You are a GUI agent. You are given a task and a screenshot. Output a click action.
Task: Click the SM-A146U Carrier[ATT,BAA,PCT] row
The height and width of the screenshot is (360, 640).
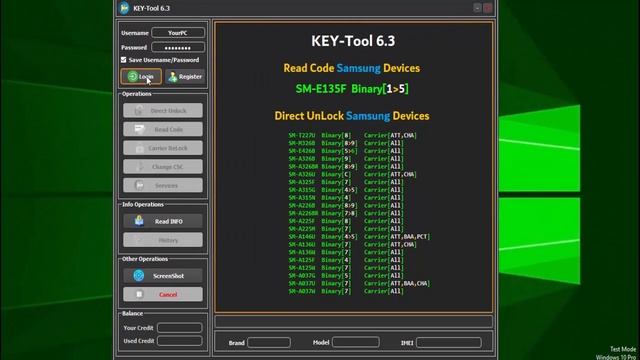point(359,237)
